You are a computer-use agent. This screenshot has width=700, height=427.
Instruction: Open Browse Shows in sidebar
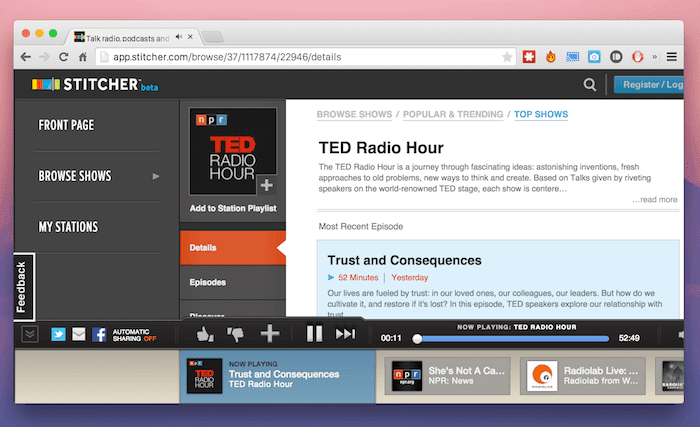click(75, 176)
